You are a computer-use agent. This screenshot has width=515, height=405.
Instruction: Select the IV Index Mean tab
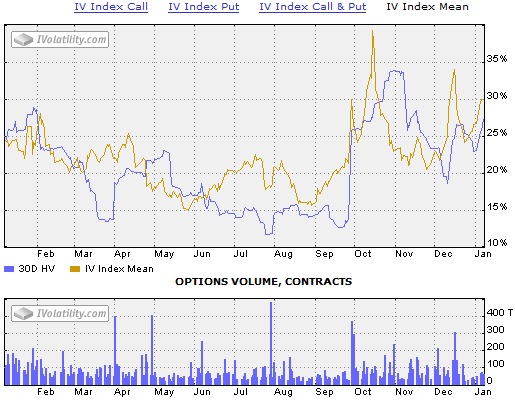coord(427,7)
